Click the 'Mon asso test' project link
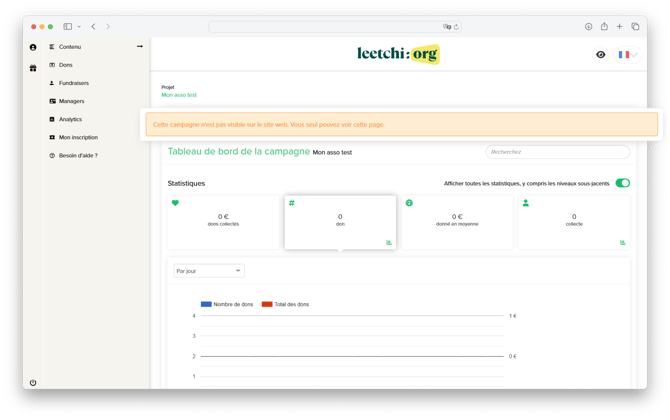Screen dimensions: 670x420 click(x=179, y=95)
